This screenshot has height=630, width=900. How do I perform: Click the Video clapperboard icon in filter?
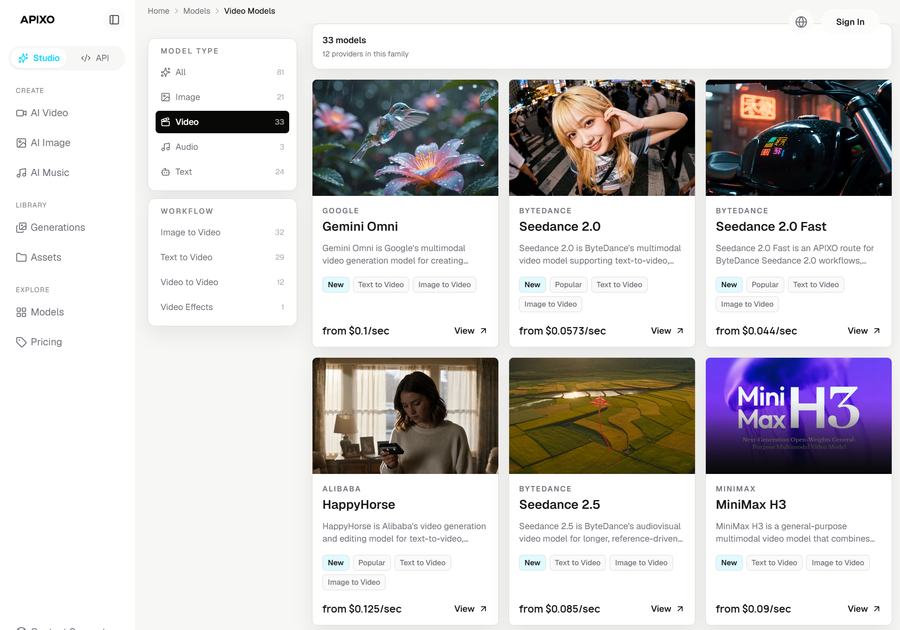pyautogui.click(x=165, y=122)
